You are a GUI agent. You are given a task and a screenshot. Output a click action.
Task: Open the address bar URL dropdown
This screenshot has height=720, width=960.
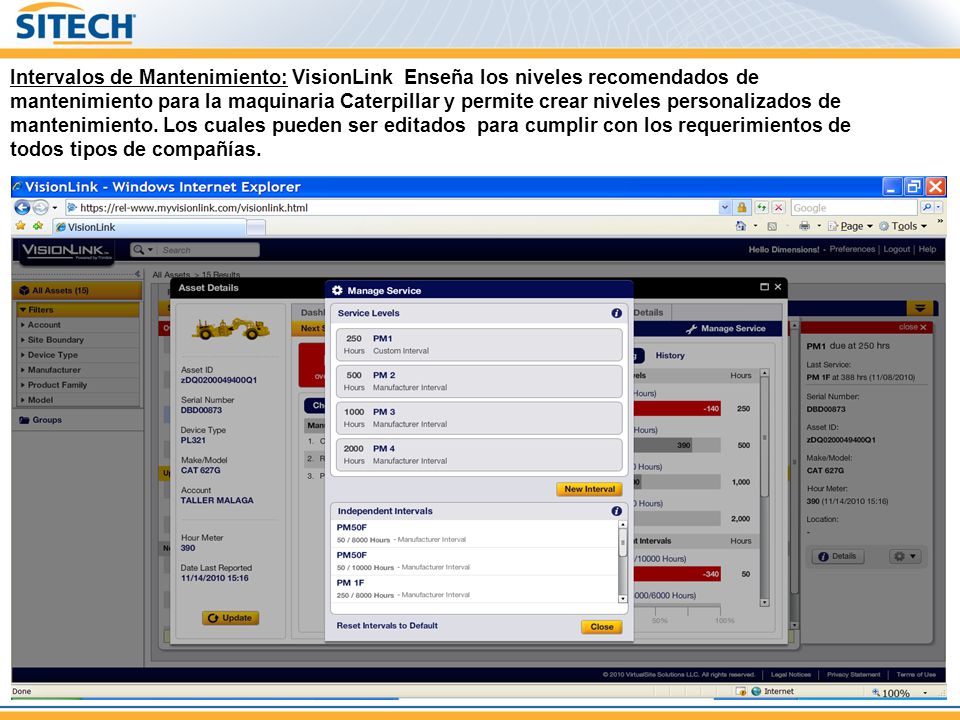[x=725, y=208]
